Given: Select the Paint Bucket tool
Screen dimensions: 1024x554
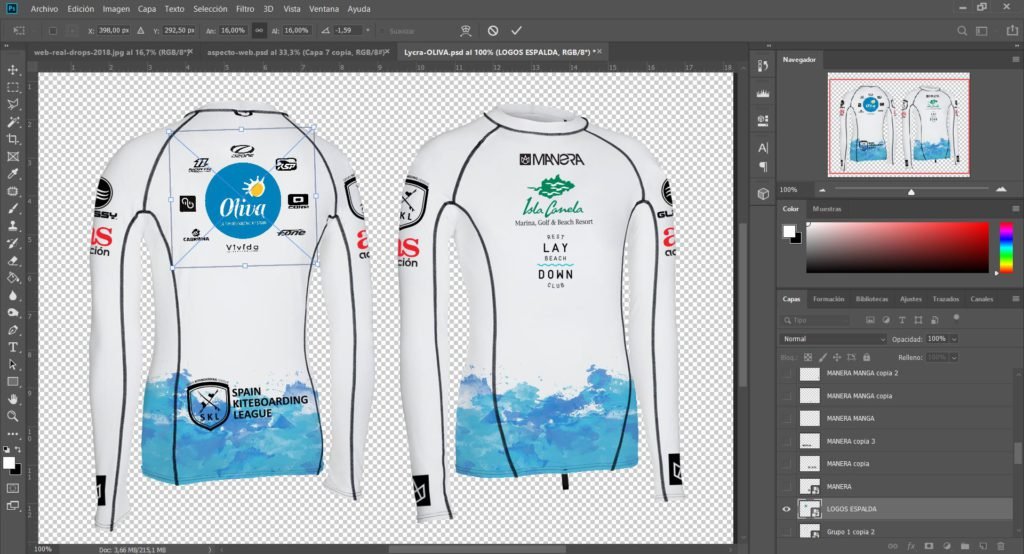Looking at the screenshot, I should (12, 278).
